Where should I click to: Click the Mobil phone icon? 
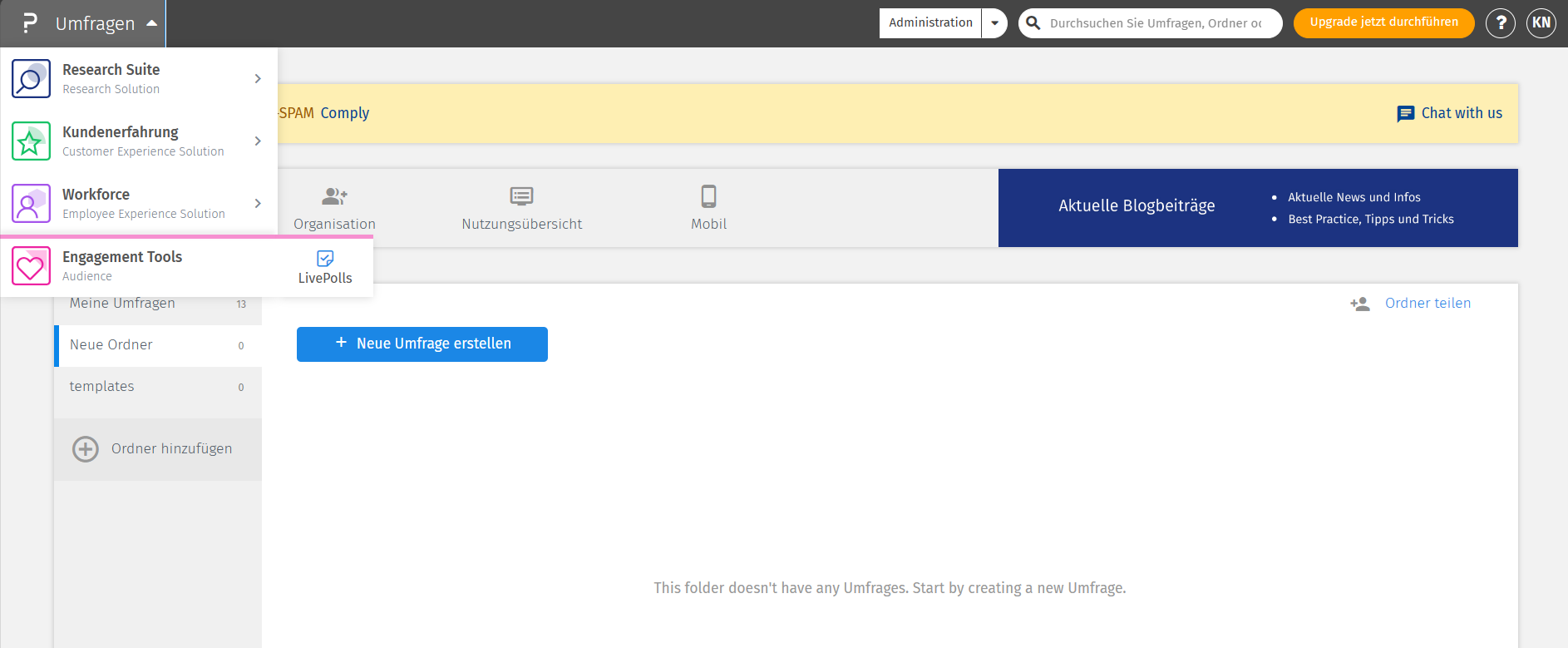(708, 196)
